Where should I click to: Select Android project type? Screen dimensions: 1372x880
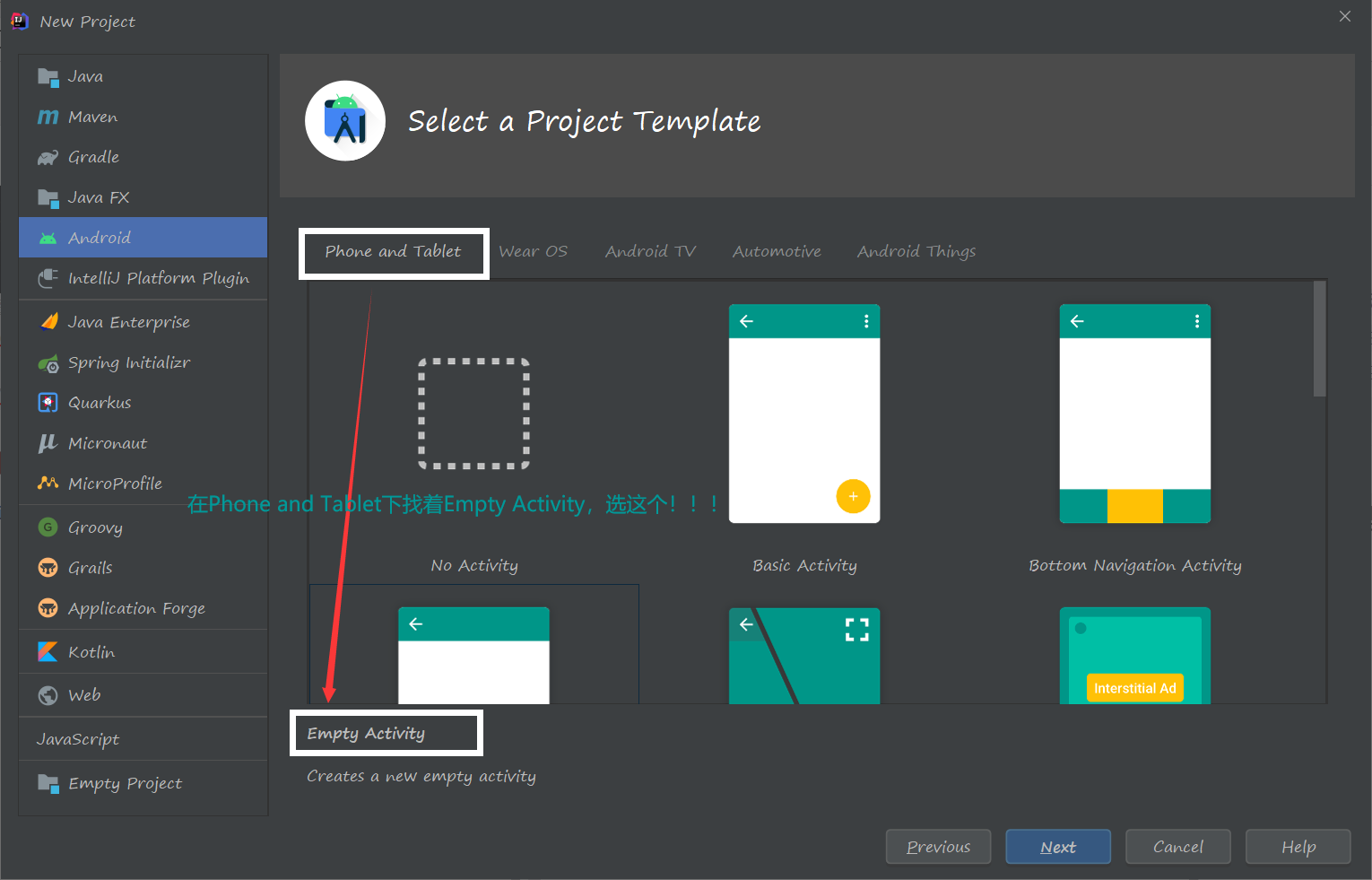coord(143,238)
